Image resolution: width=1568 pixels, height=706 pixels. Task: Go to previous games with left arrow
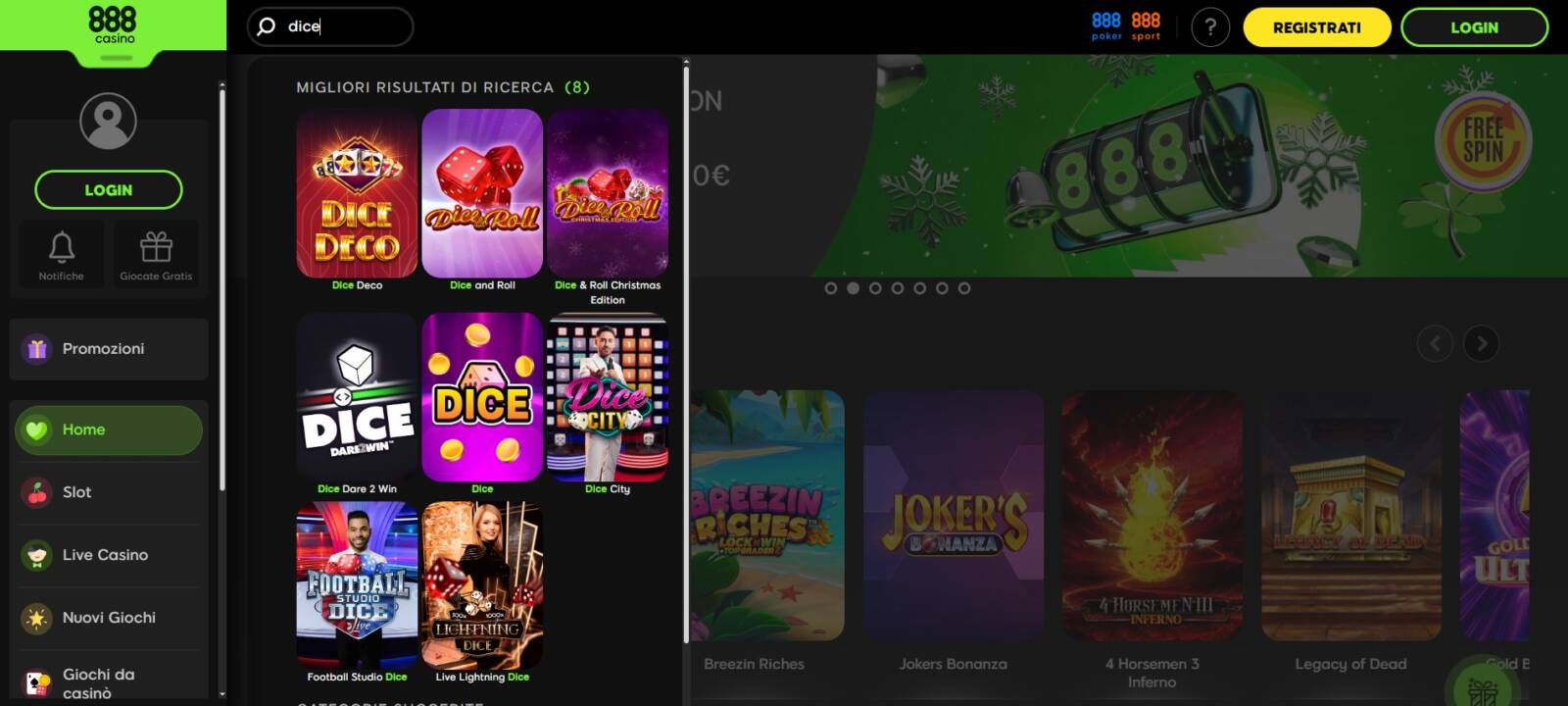click(x=1435, y=343)
